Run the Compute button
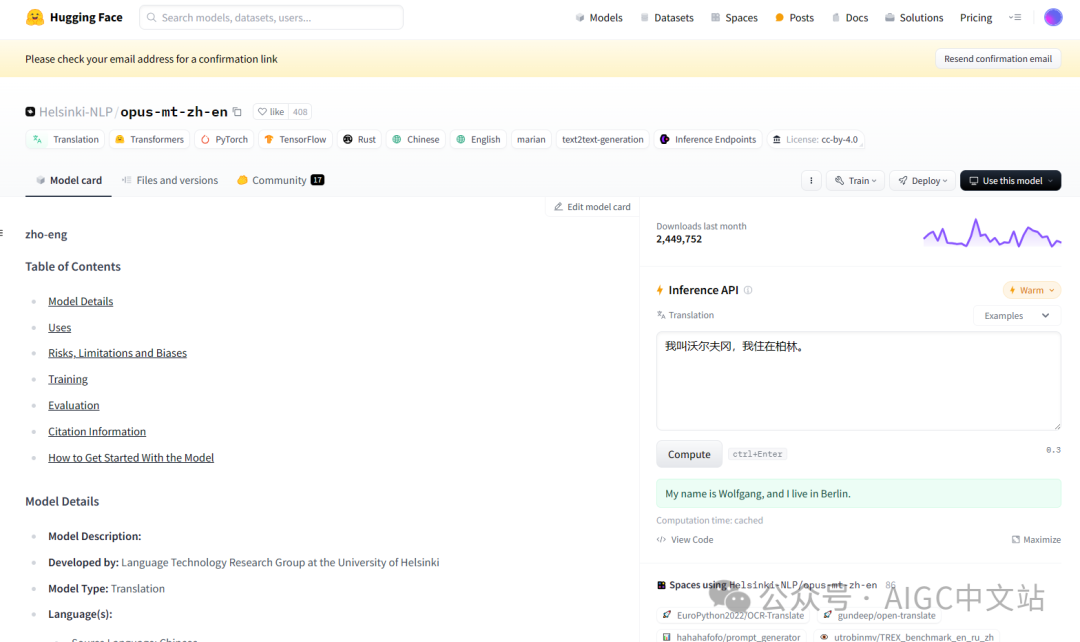This screenshot has width=1080, height=642. pos(689,454)
